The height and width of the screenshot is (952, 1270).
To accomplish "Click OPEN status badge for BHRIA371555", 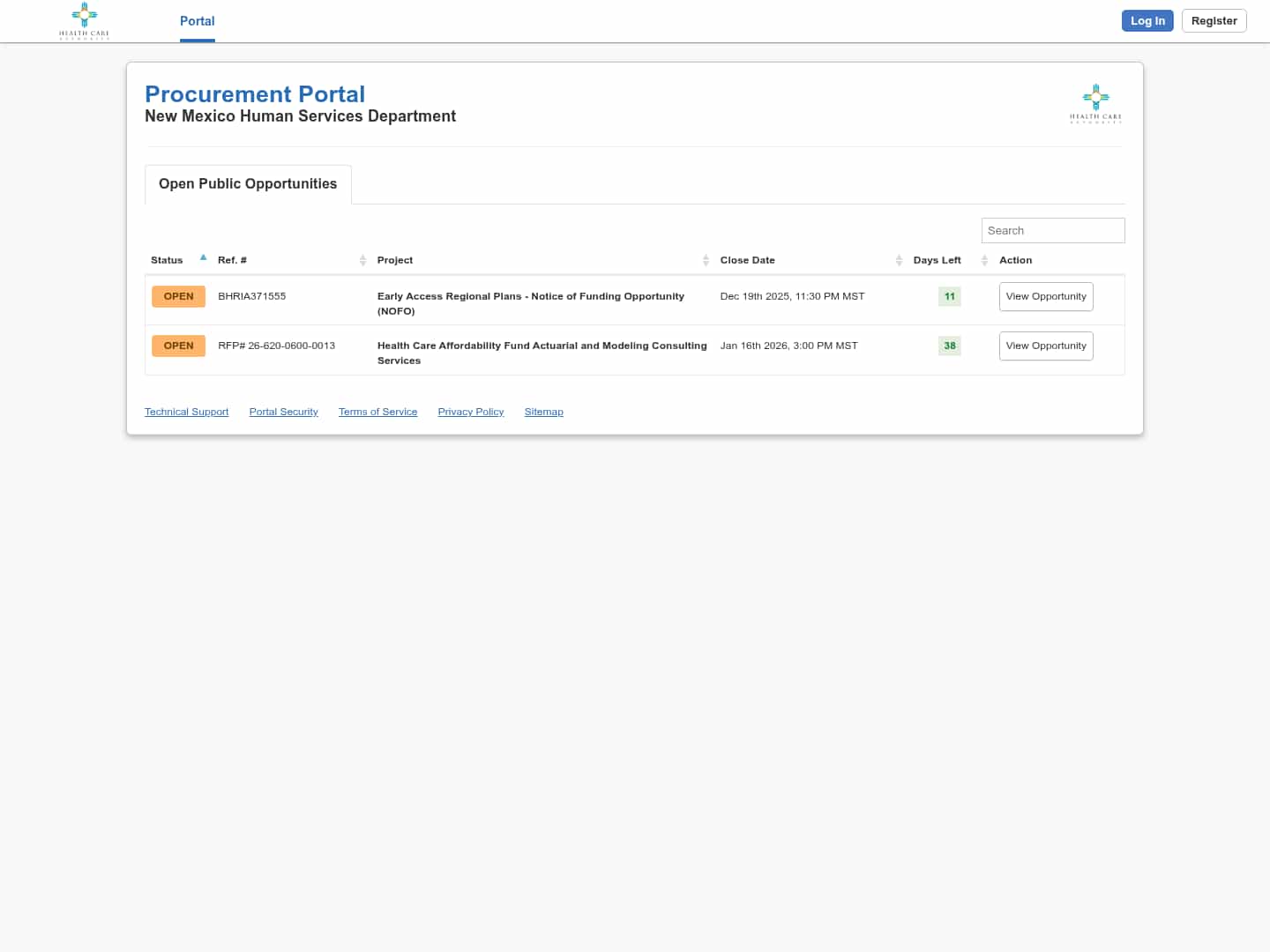I will click(x=178, y=297).
